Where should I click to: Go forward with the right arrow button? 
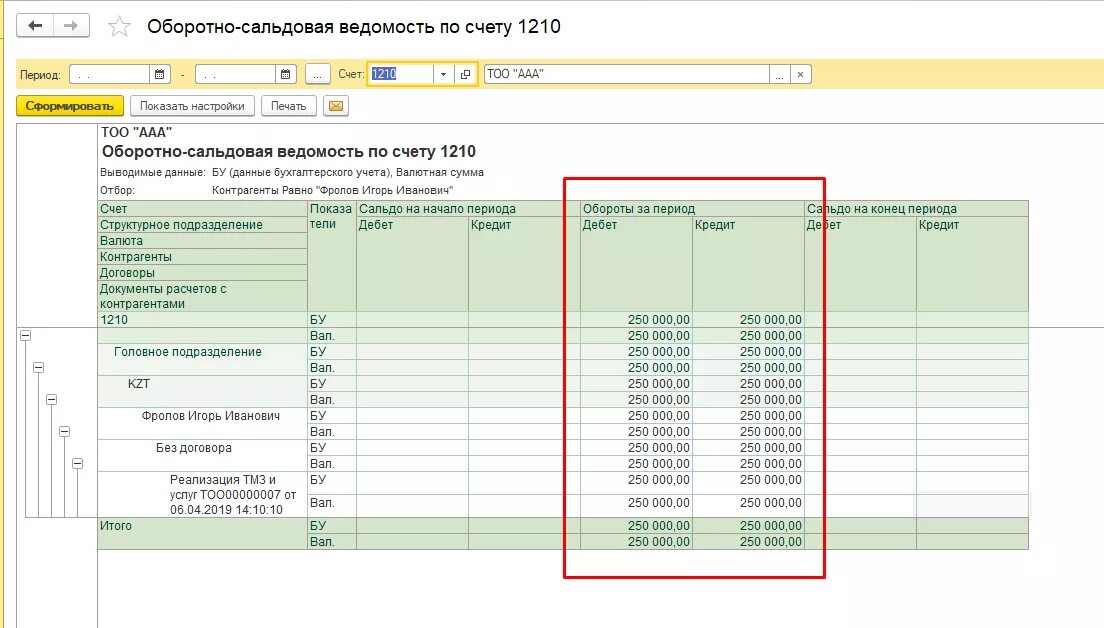(x=71, y=26)
